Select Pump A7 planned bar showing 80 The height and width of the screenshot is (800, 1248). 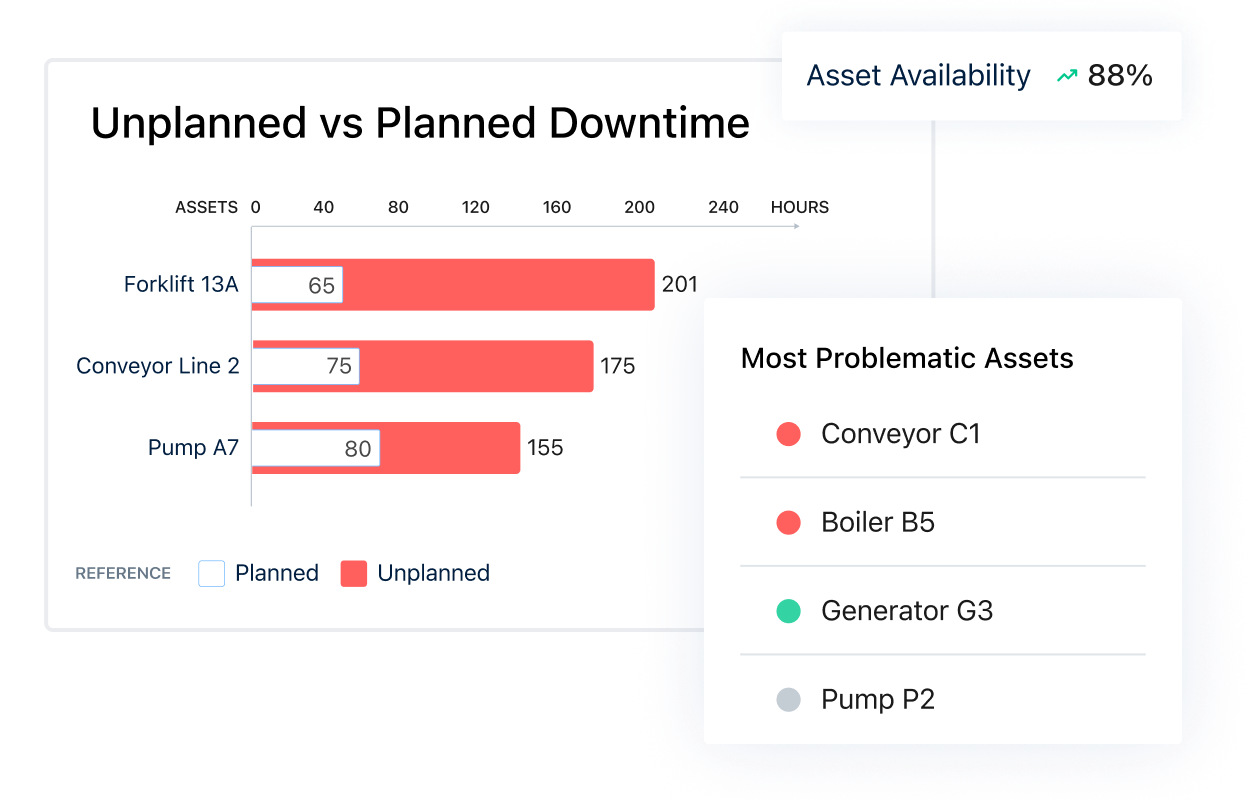tap(316, 449)
